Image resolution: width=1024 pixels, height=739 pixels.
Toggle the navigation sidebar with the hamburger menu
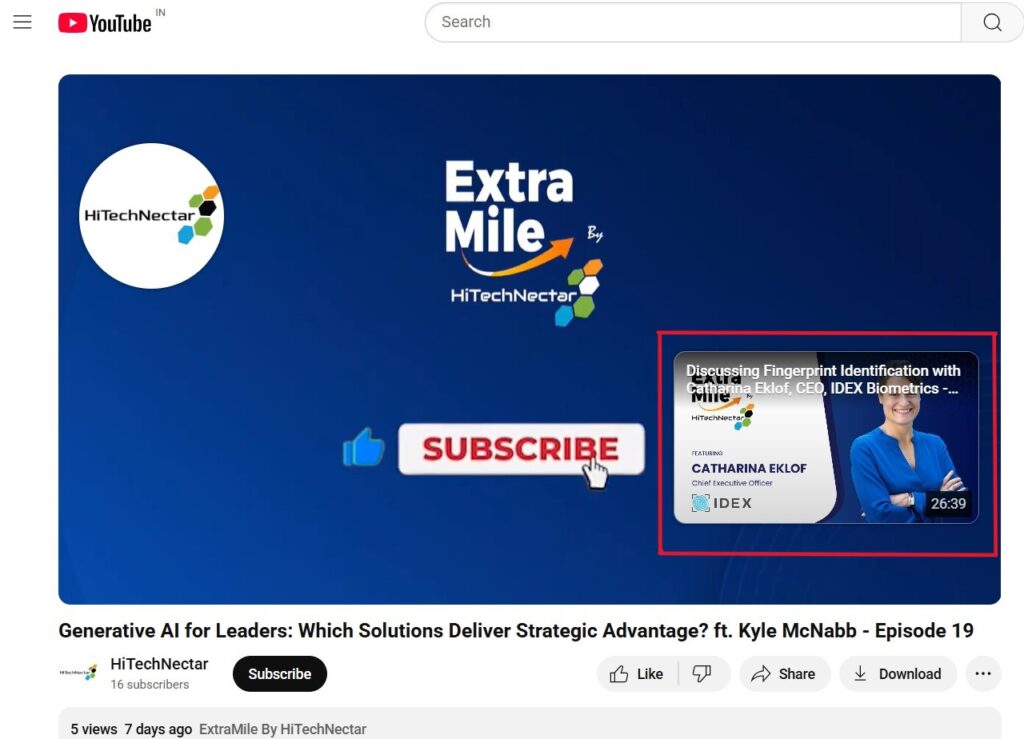(22, 22)
